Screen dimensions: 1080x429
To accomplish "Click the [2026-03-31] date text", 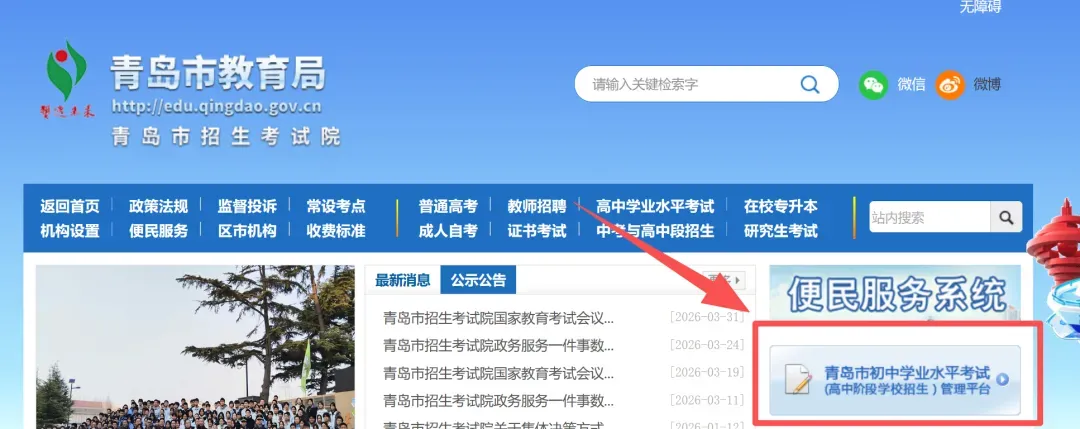I will (x=707, y=317).
